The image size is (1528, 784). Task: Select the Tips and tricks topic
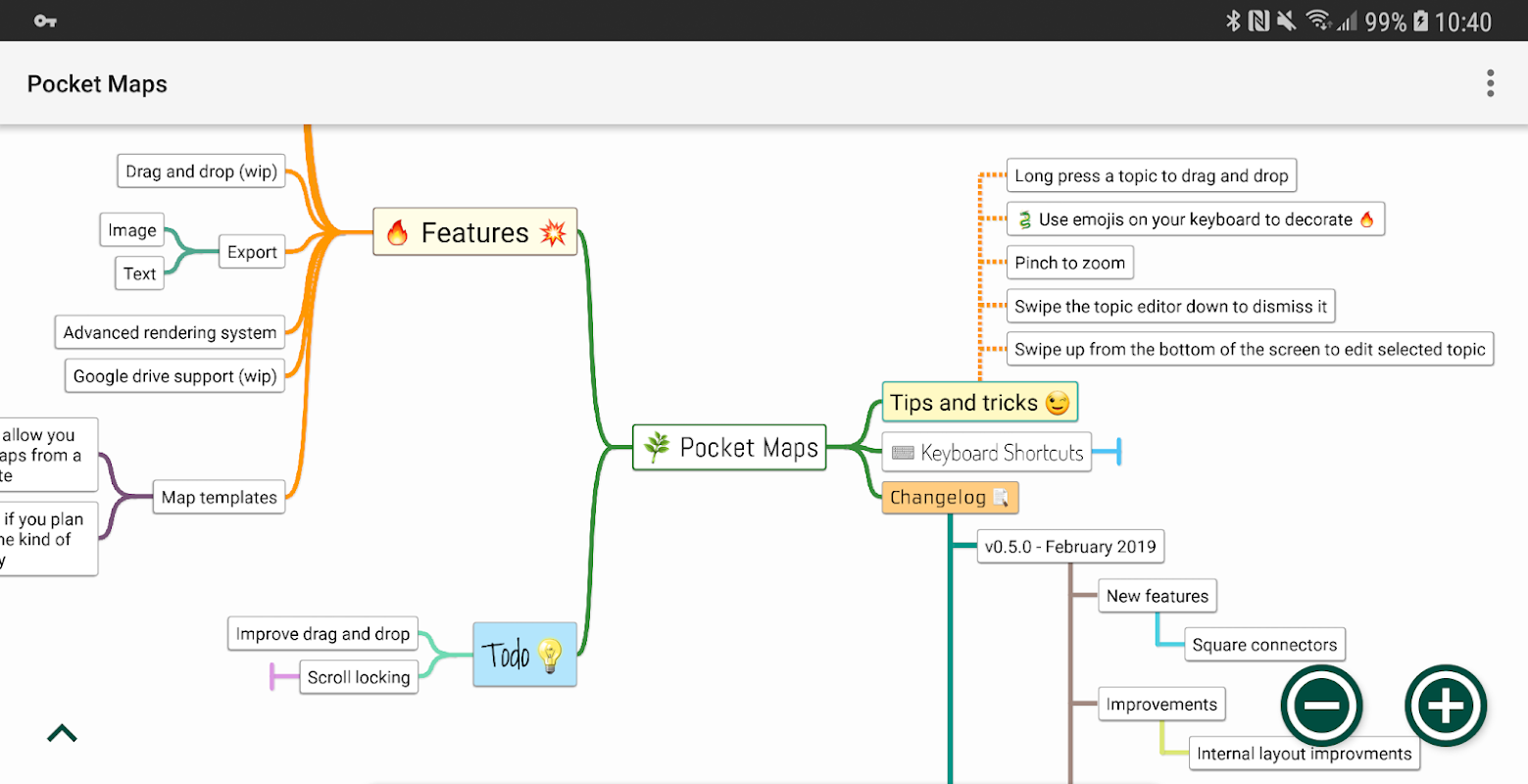(x=979, y=403)
